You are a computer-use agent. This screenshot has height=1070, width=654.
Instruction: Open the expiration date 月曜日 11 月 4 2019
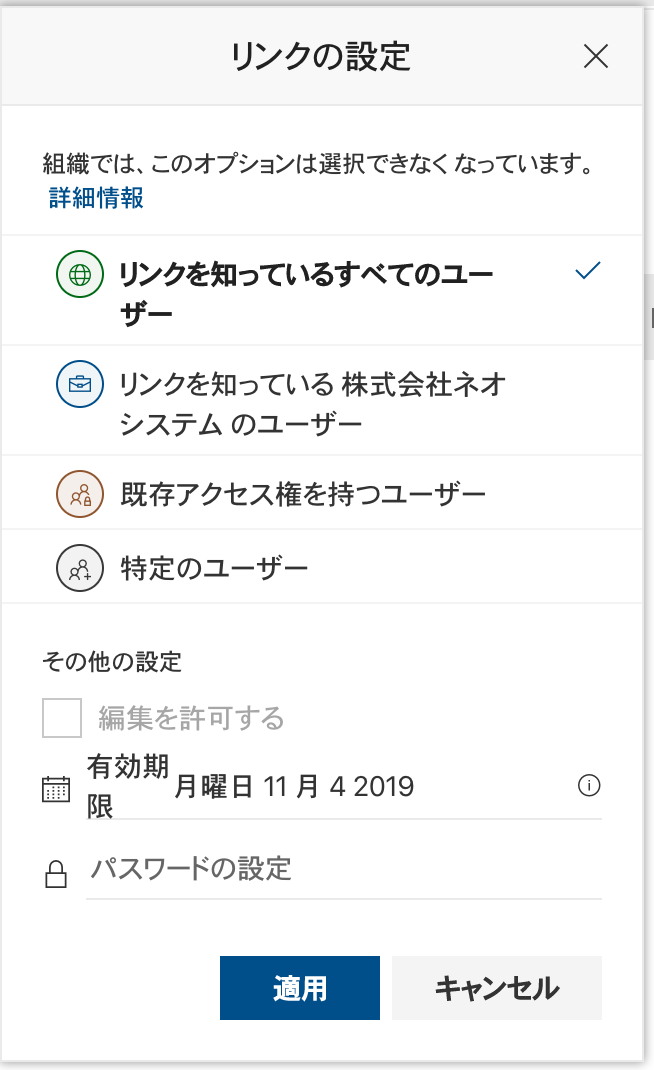[x=294, y=787]
